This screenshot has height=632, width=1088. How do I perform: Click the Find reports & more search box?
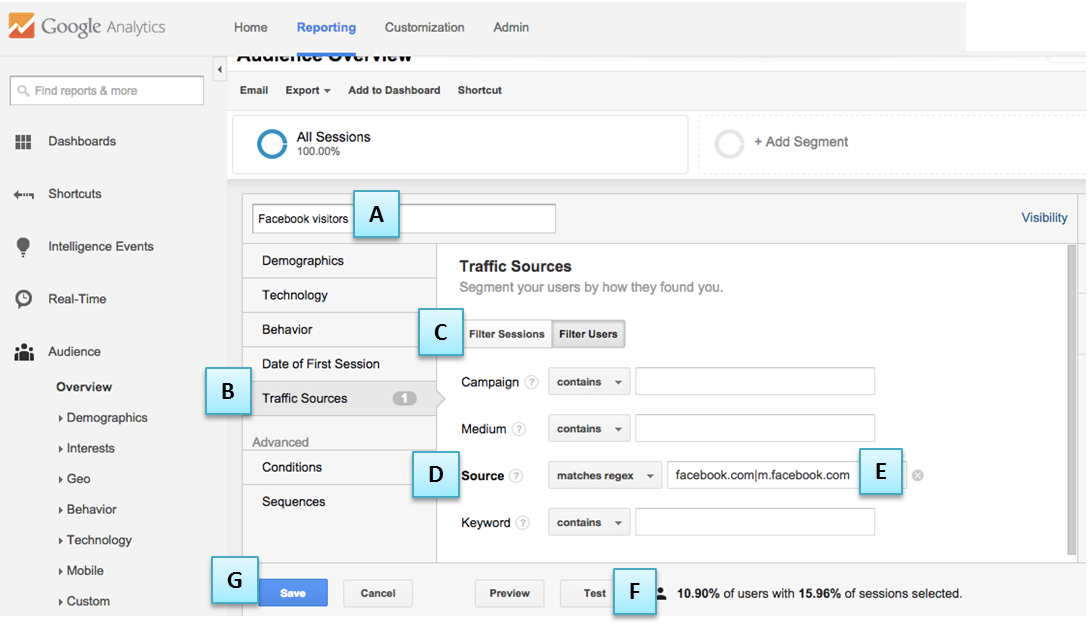pos(107,91)
